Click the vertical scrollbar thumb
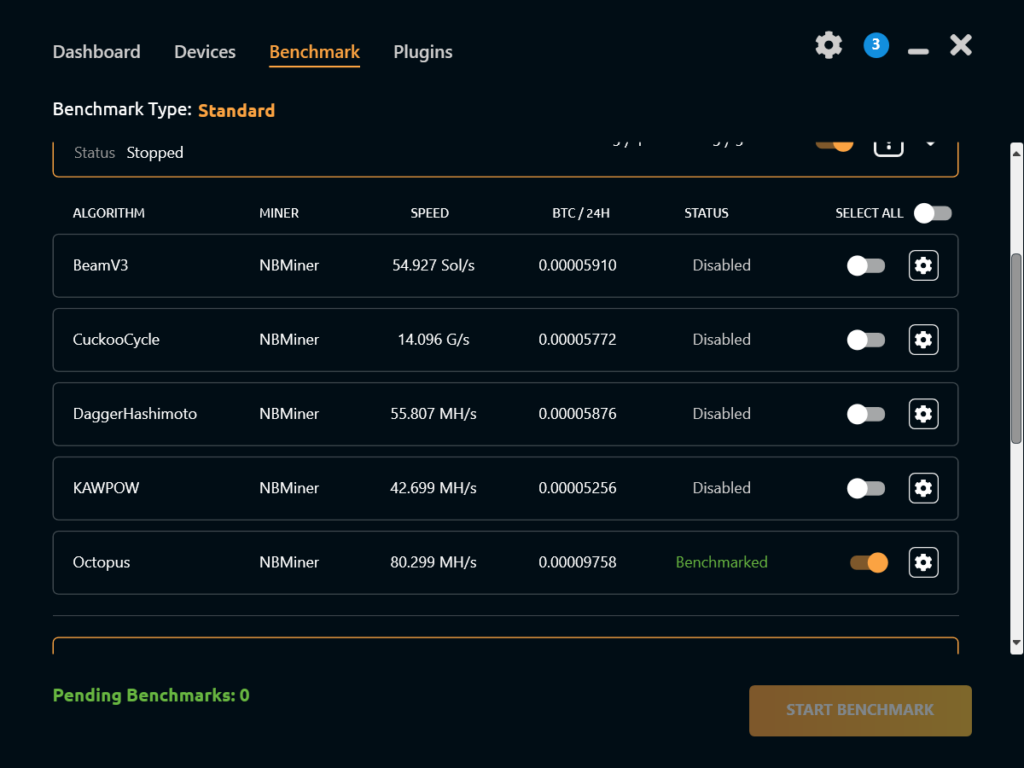 tap(1016, 349)
